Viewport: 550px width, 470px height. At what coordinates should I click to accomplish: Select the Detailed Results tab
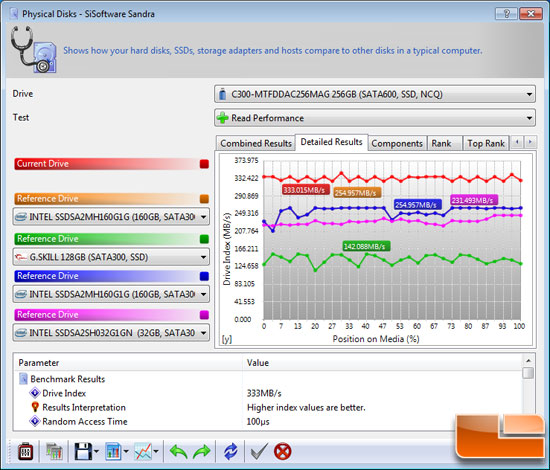click(x=331, y=142)
